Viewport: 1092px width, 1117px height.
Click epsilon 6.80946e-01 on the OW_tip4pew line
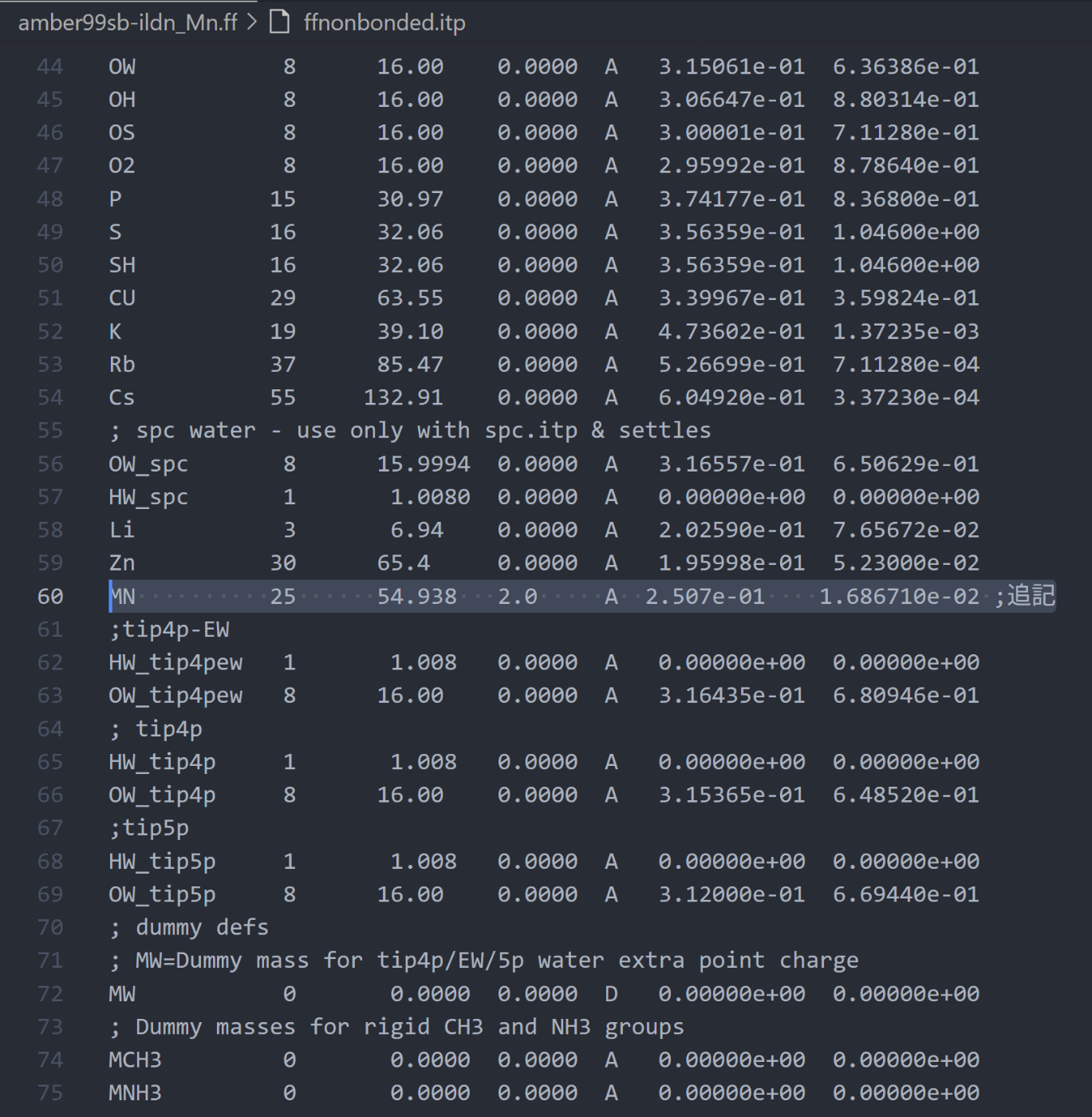point(906,696)
